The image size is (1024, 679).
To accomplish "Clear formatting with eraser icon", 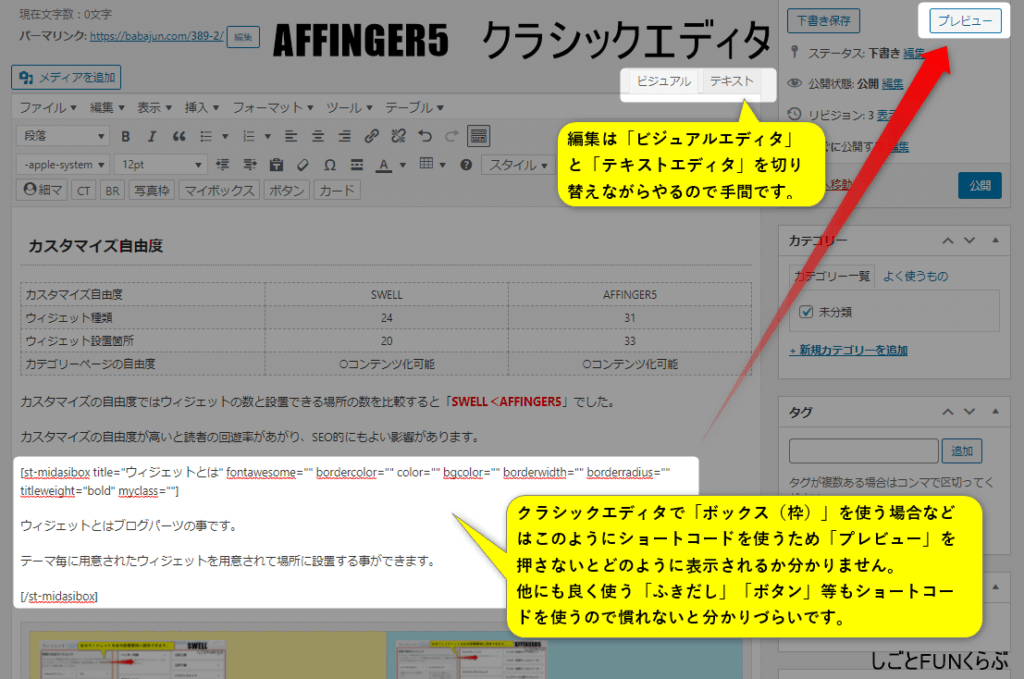I will [303, 165].
